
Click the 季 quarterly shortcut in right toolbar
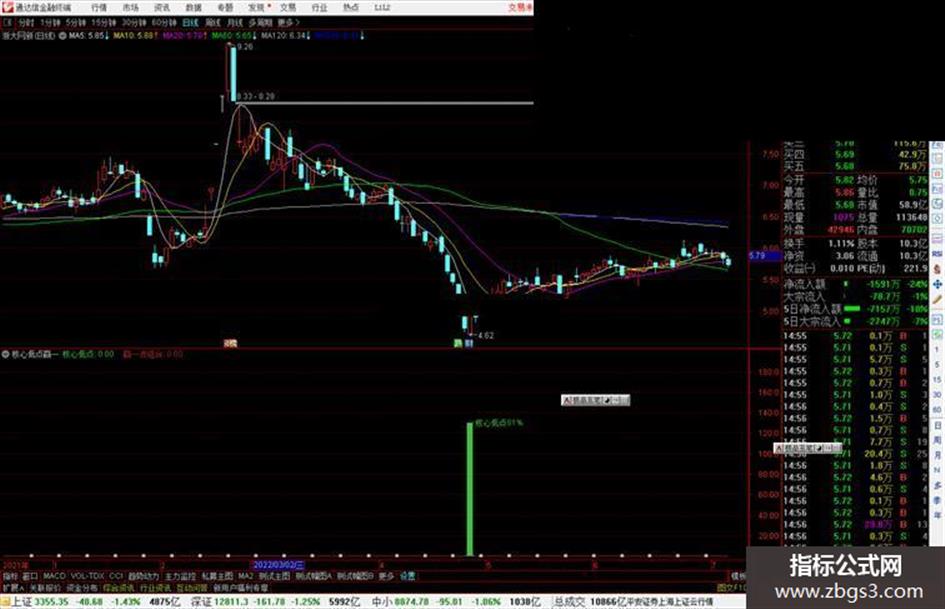click(x=937, y=500)
